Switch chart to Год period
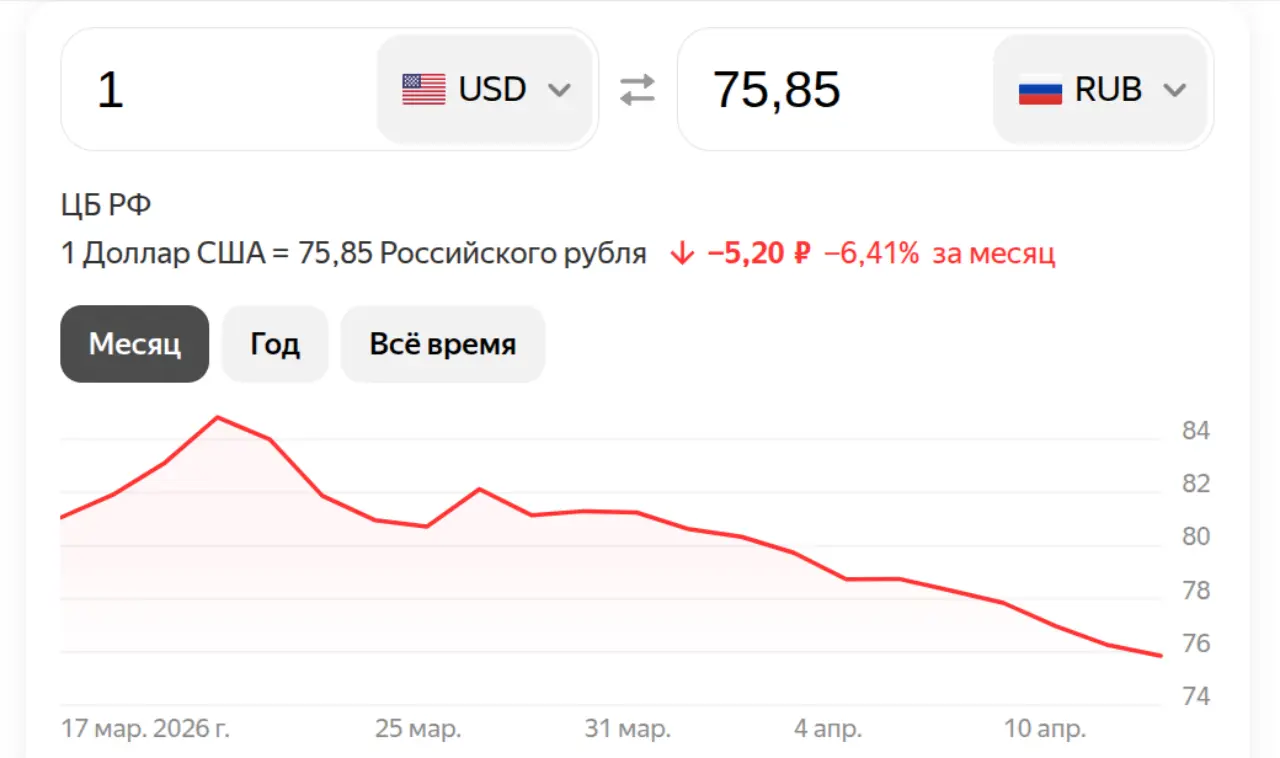Image resolution: width=1280 pixels, height=758 pixels. 274,344
